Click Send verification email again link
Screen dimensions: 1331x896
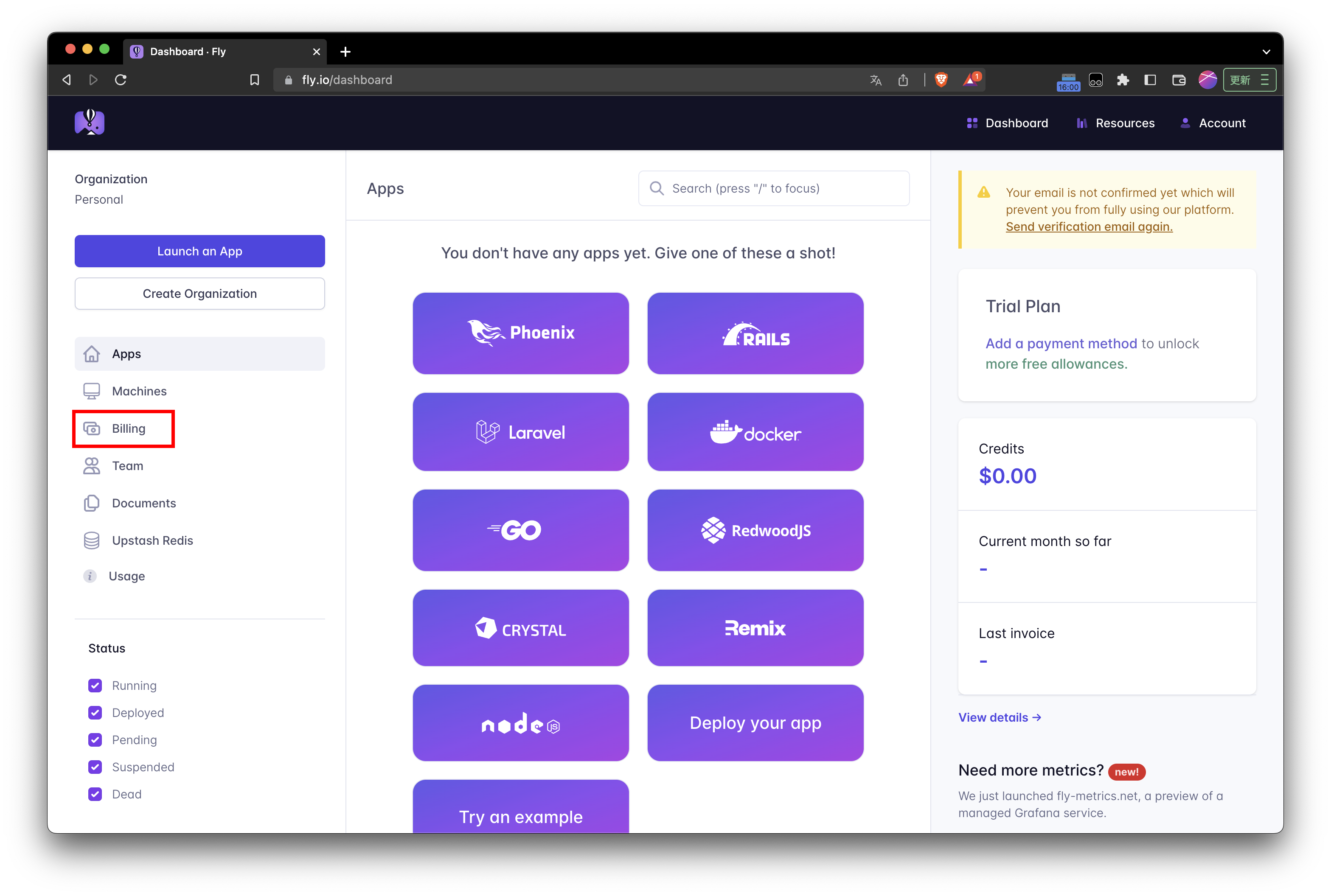pos(1089,227)
